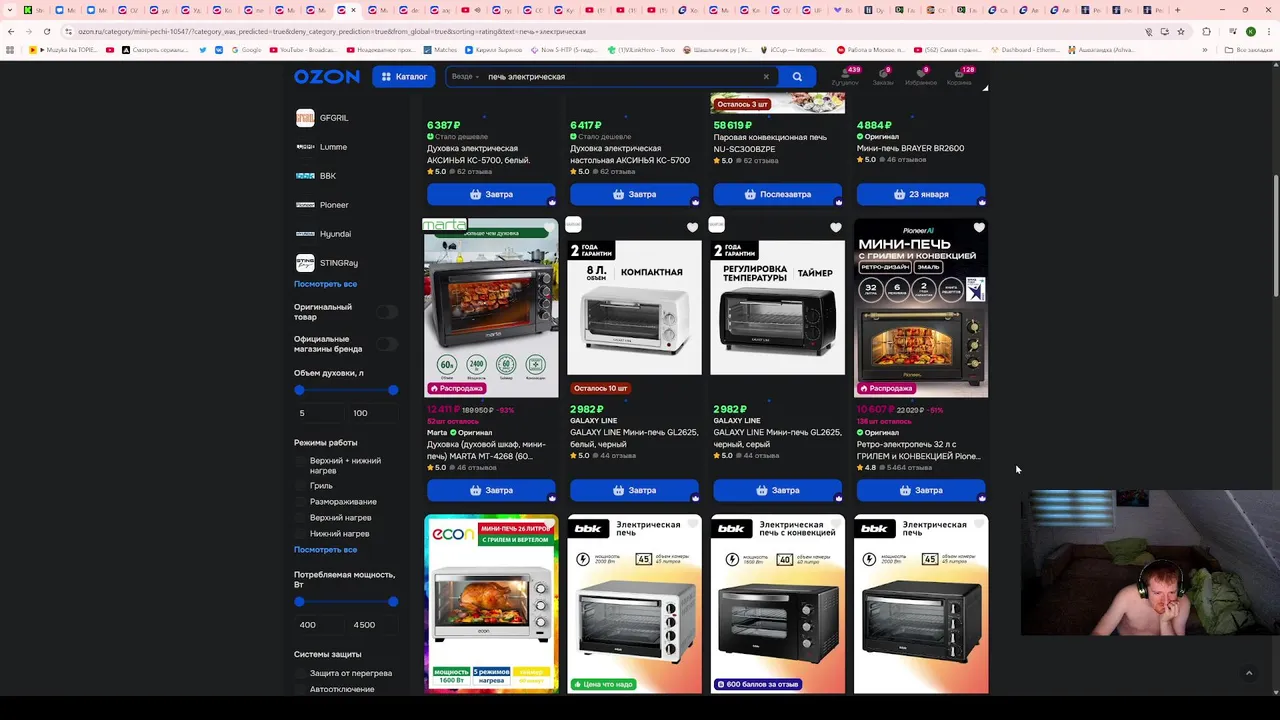The width and height of the screenshot is (1280, 720).
Task: Check Верхний + нижний нагрев
Action: (x=300, y=461)
